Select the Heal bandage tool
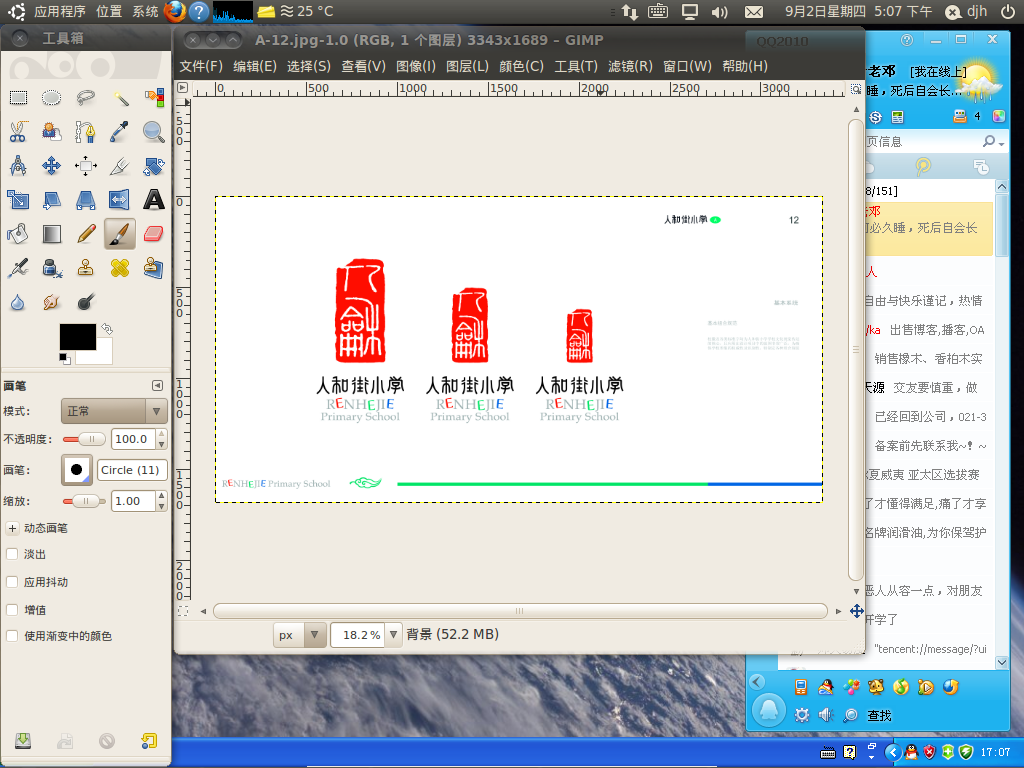The width and height of the screenshot is (1024, 768). coord(120,268)
